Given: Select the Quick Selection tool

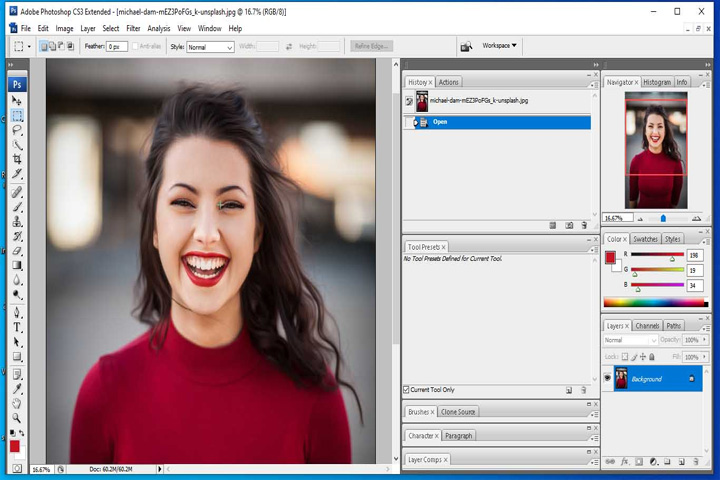Looking at the screenshot, I should coord(17,145).
